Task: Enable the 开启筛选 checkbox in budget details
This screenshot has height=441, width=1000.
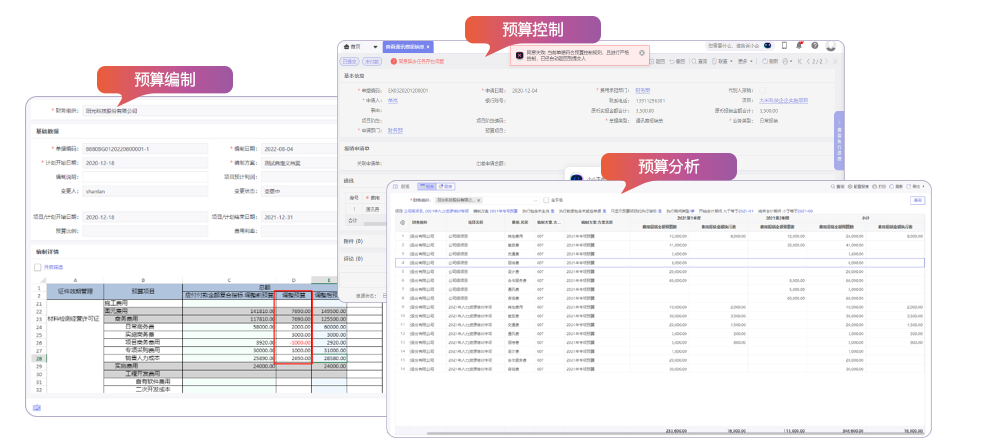Action: pos(38,267)
